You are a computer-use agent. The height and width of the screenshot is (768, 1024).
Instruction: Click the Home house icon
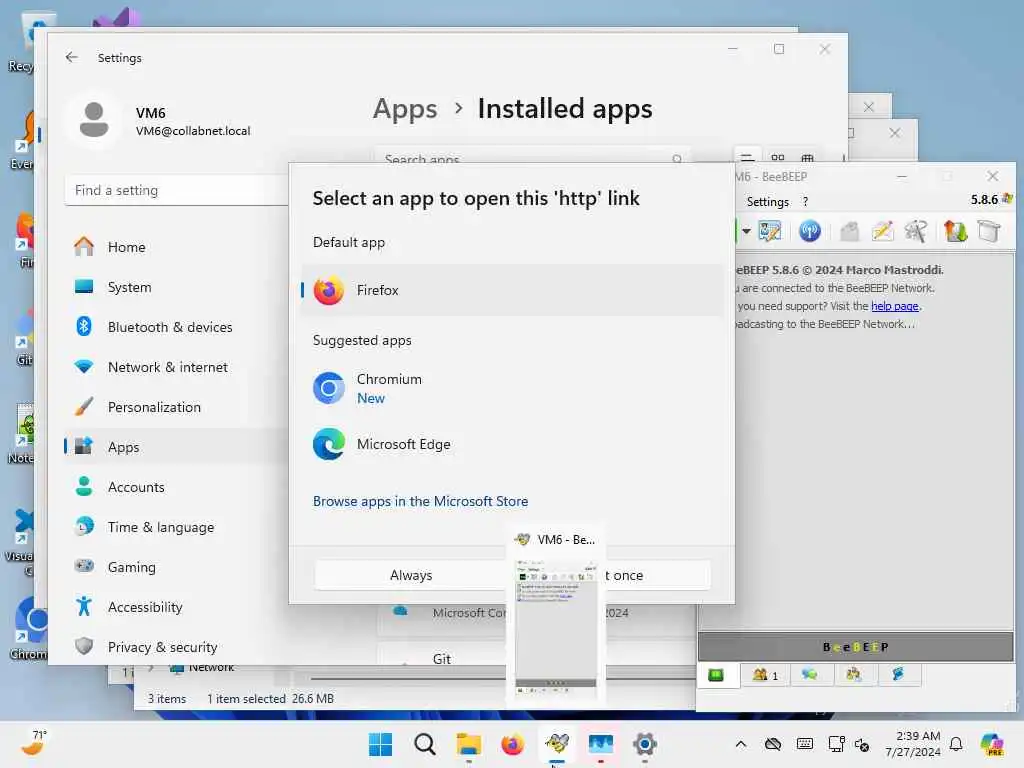pyautogui.click(x=84, y=246)
